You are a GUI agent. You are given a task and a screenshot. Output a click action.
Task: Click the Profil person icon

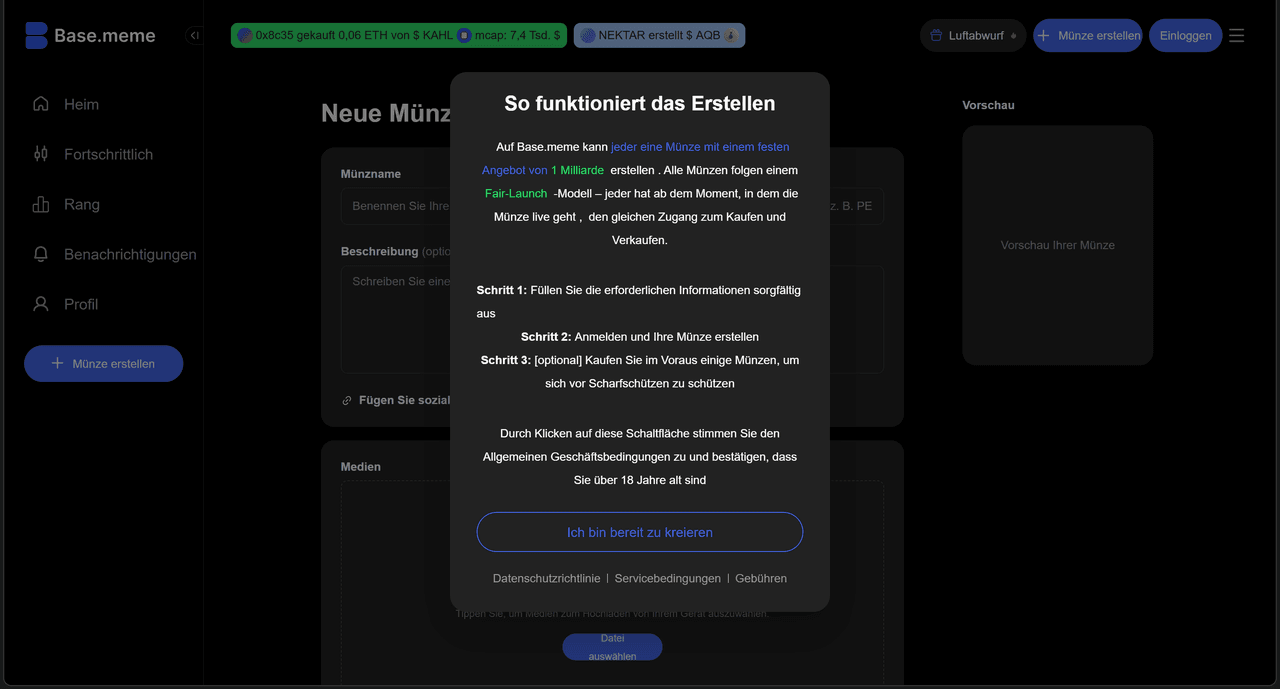click(40, 304)
